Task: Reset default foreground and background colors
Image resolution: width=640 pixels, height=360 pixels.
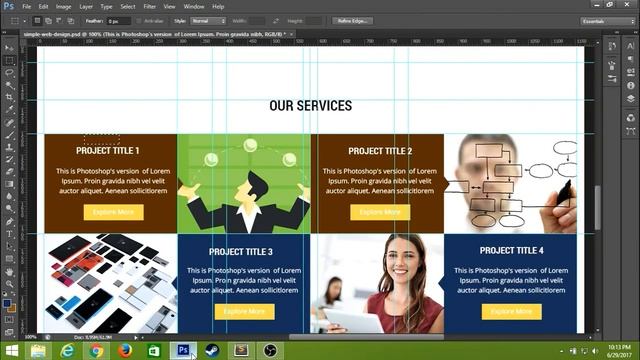Action: coord(4,293)
